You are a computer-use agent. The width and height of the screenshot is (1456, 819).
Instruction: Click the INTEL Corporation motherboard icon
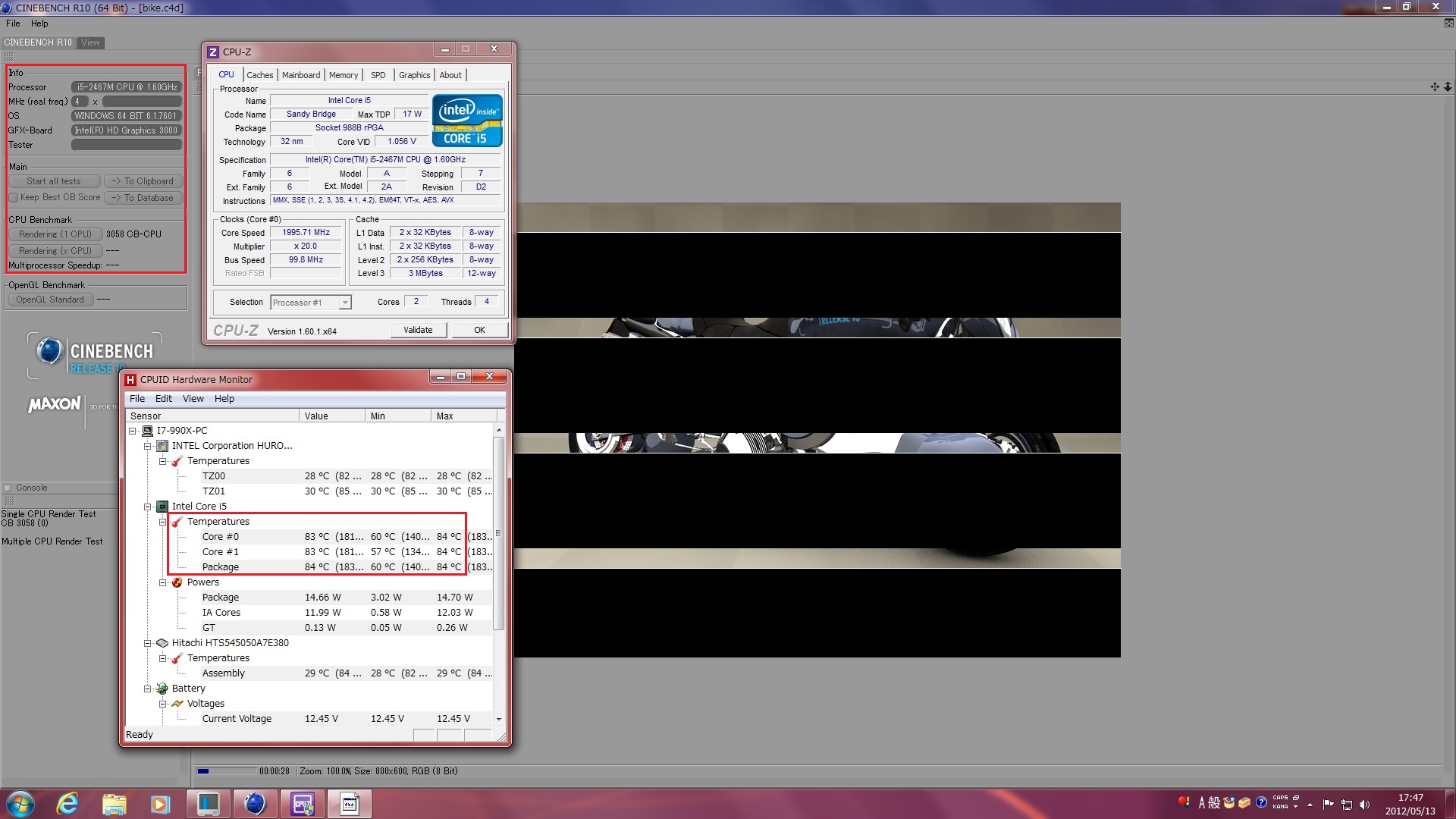point(162,446)
